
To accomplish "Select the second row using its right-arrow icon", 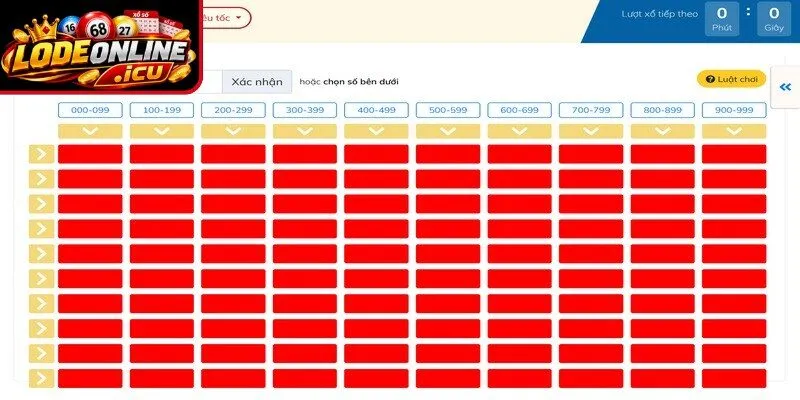I will [41, 179].
